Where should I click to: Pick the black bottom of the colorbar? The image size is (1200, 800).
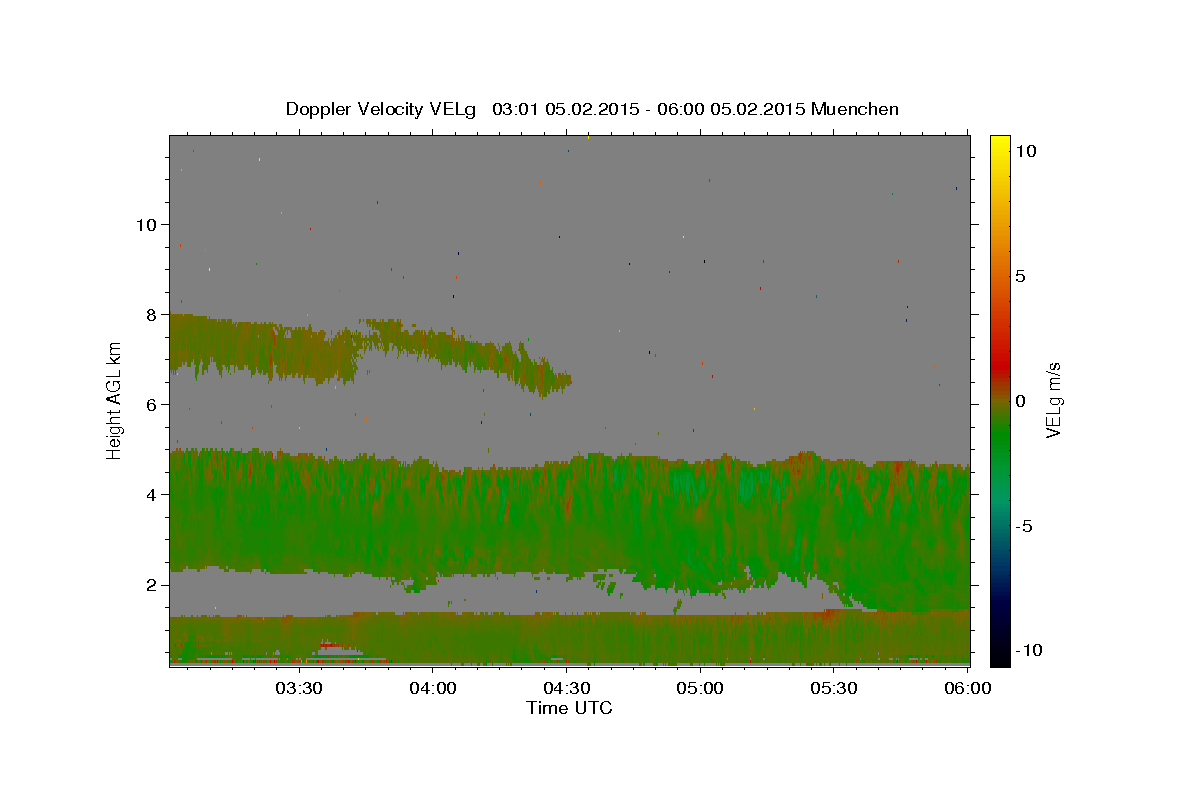click(x=1000, y=655)
